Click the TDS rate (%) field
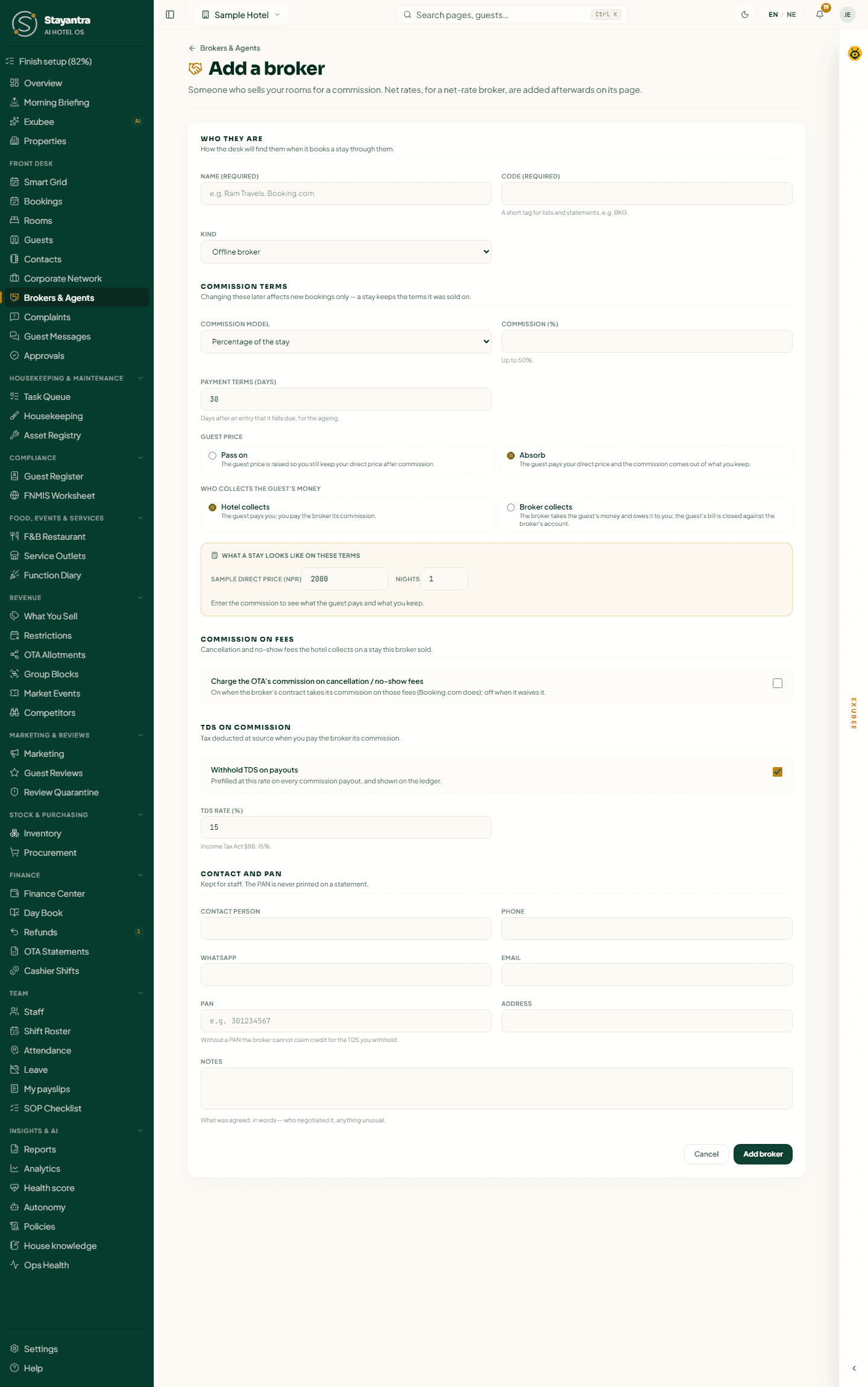Image resolution: width=868 pixels, height=1387 pixels. pyautogui.click(x=346, y=827)
